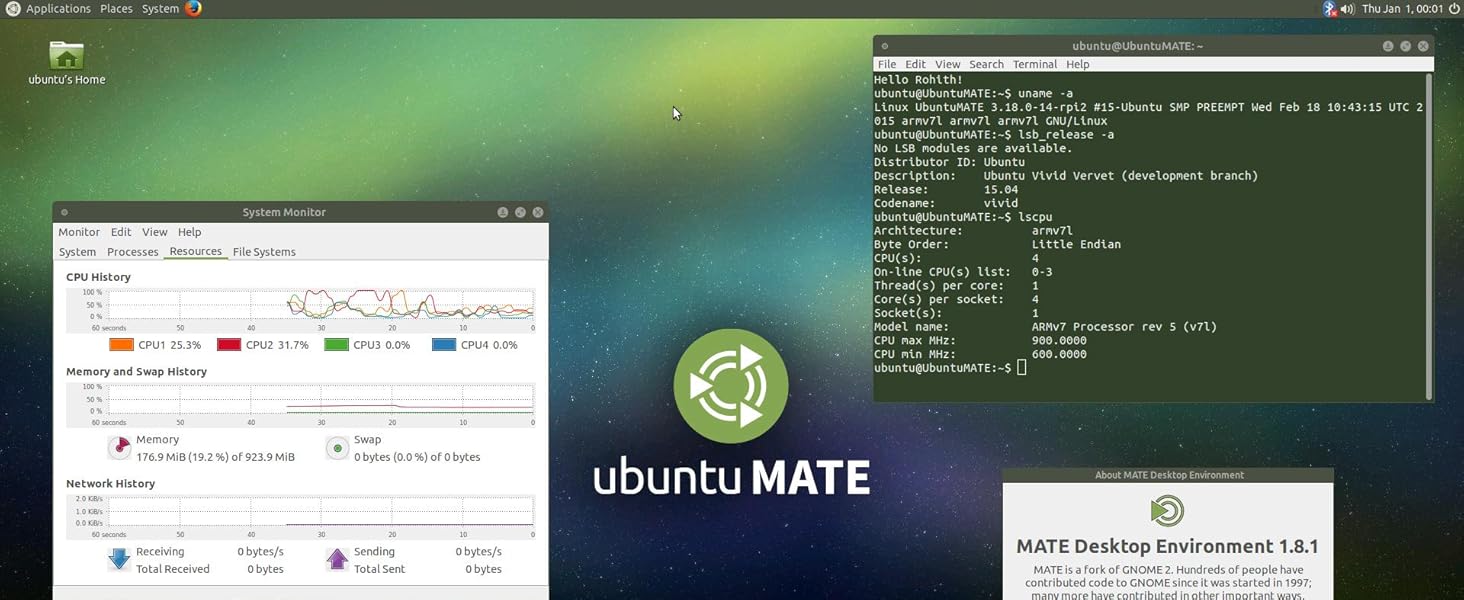Open the Places menu in the top panel
This screenshot has height=600, width=1464.
click(x=116, y=8)
